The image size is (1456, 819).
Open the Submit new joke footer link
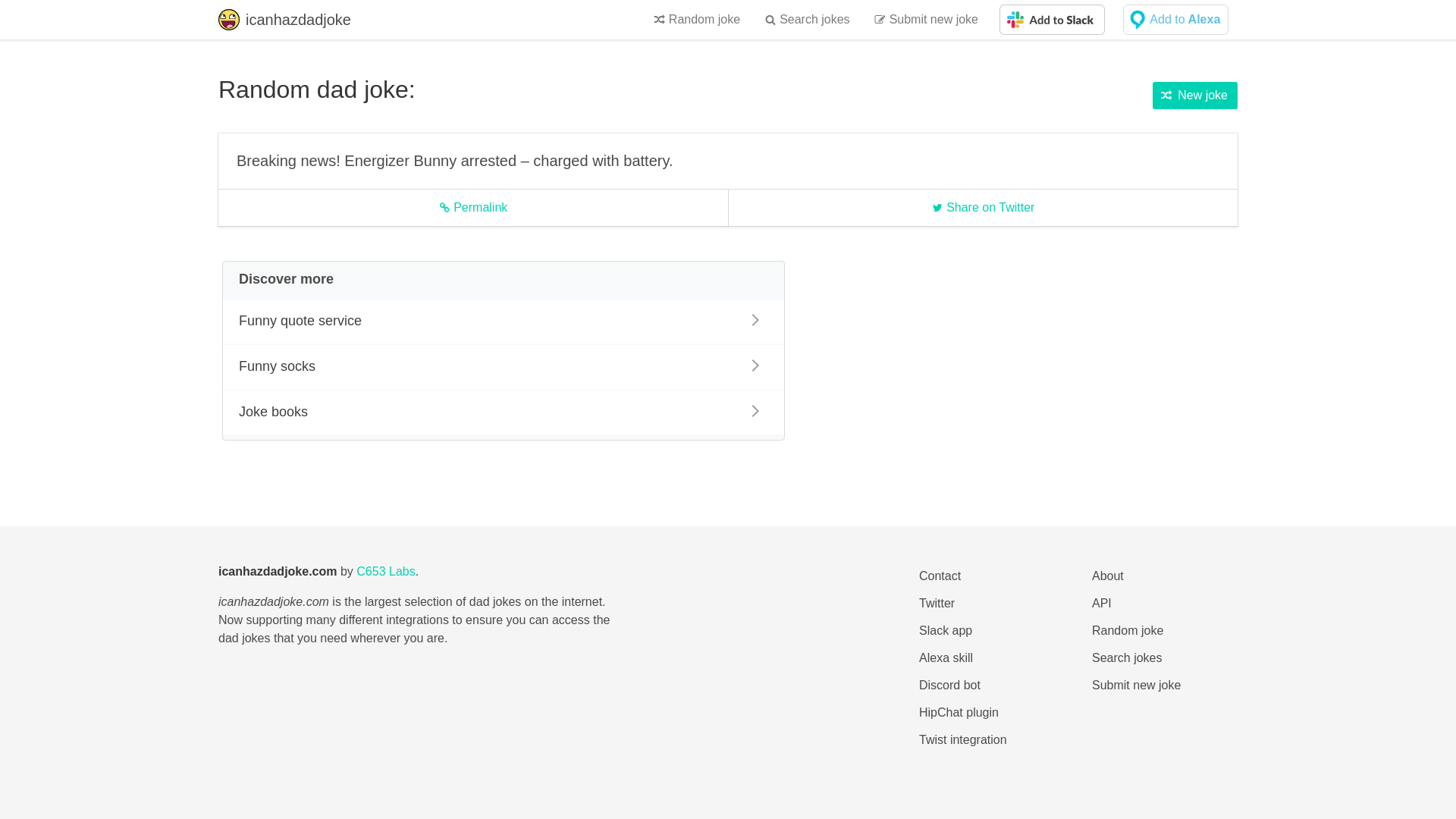click(1136, 686)
